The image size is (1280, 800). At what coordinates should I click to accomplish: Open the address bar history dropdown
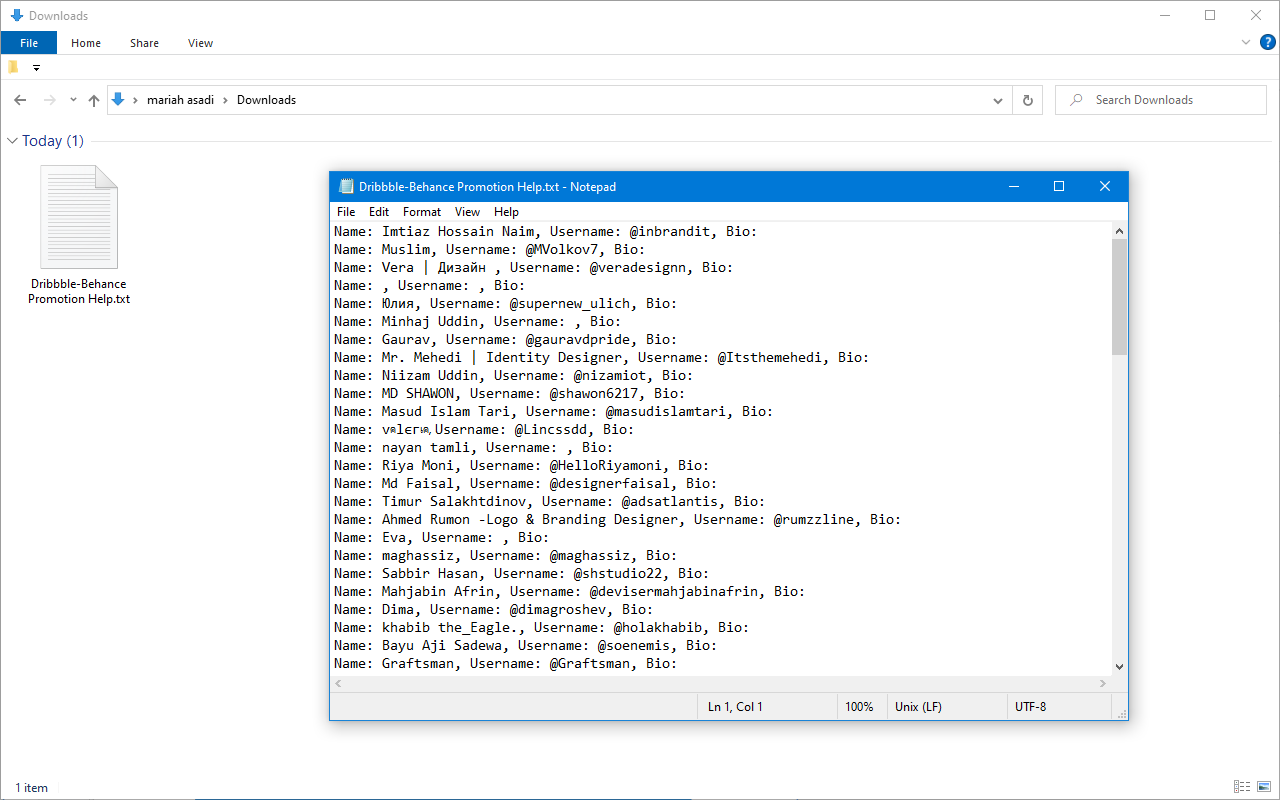(x=998, y=100)
